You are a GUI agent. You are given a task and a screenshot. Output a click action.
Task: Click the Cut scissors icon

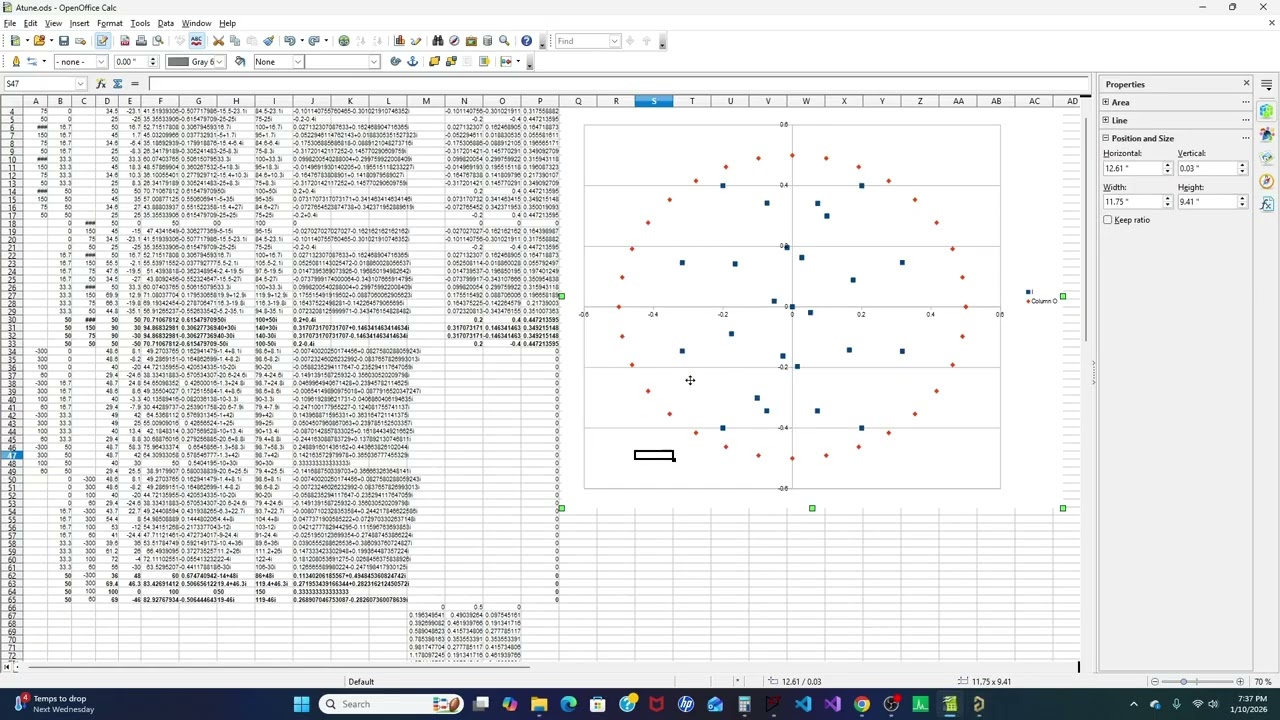tap(218, 41)
